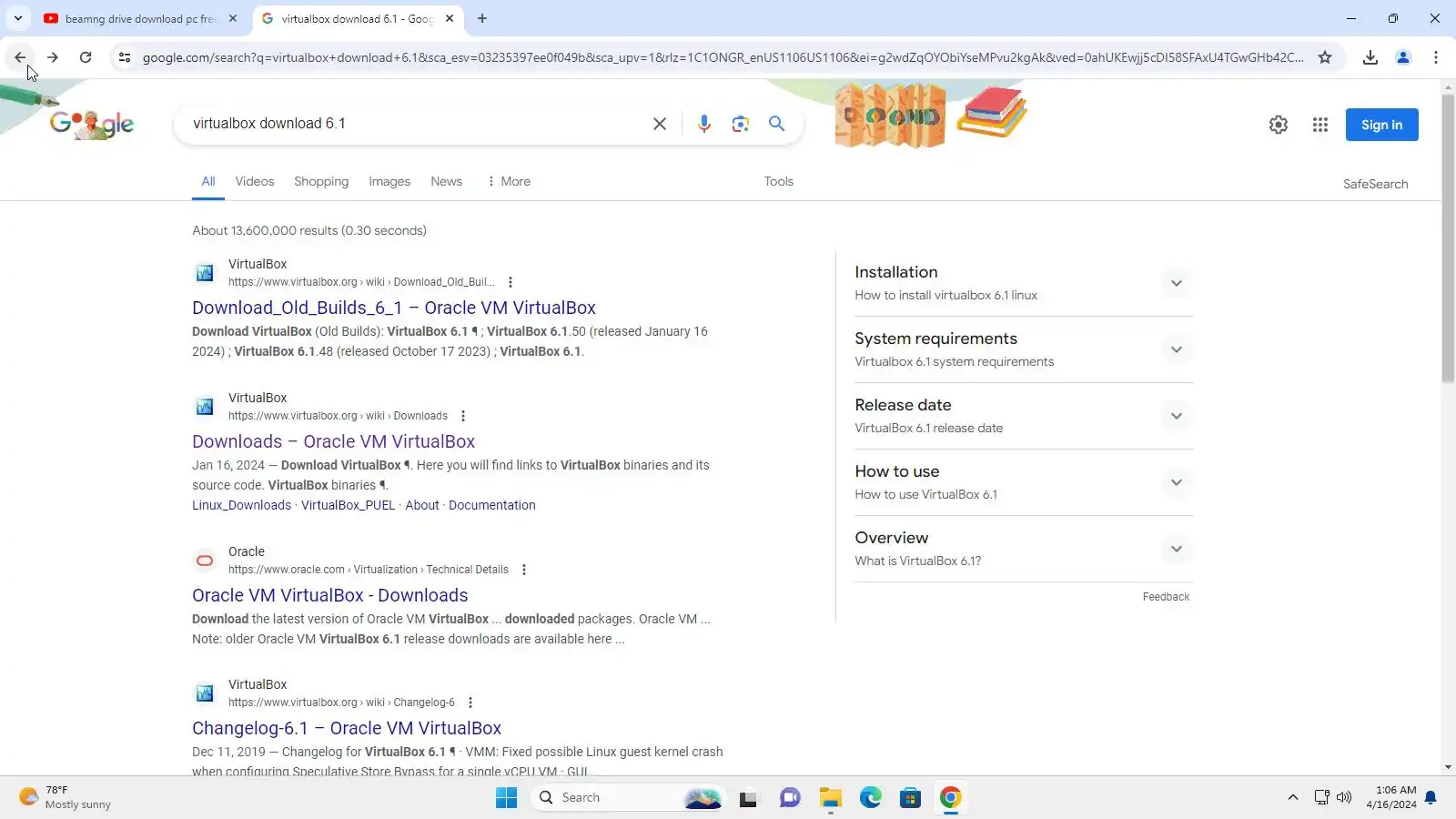Click the address bar URL

click(723, 57)
